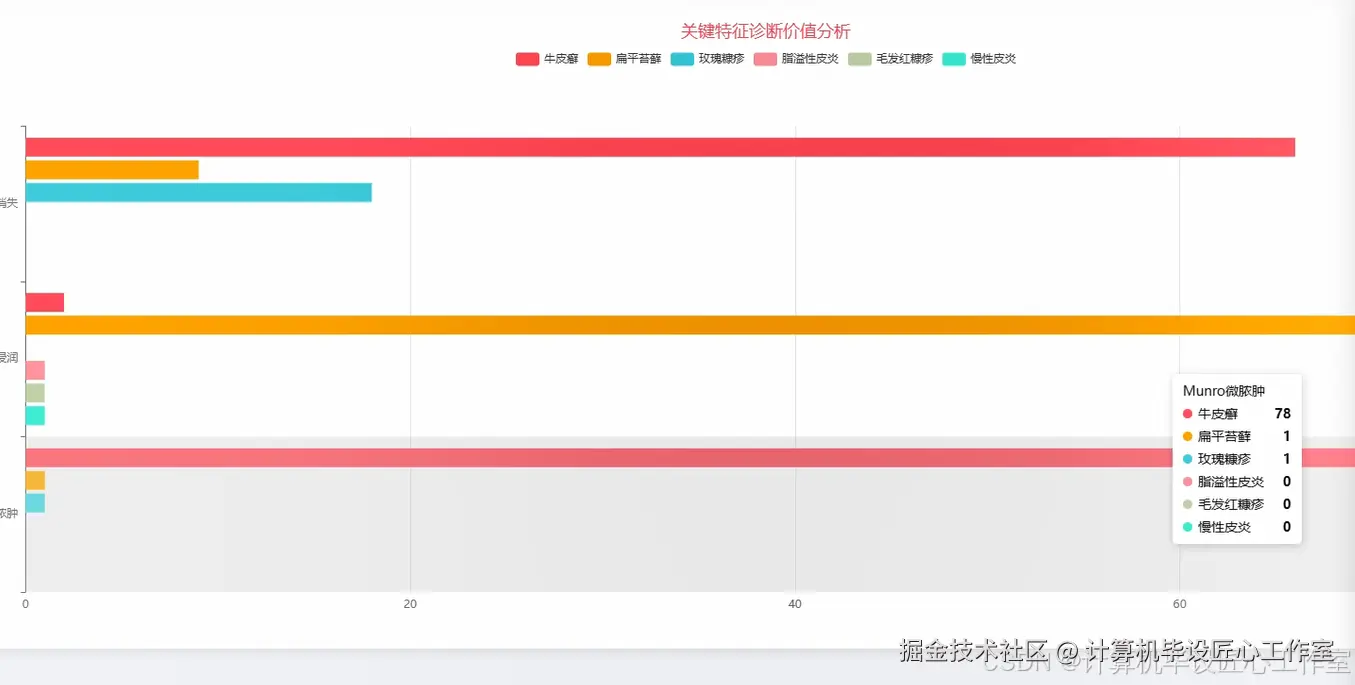Image resolution: width=1355 pixels, height=685 pixels.
Task: Click the x-axis label 40
Action: pyautogui.click(x=795, y=604)
